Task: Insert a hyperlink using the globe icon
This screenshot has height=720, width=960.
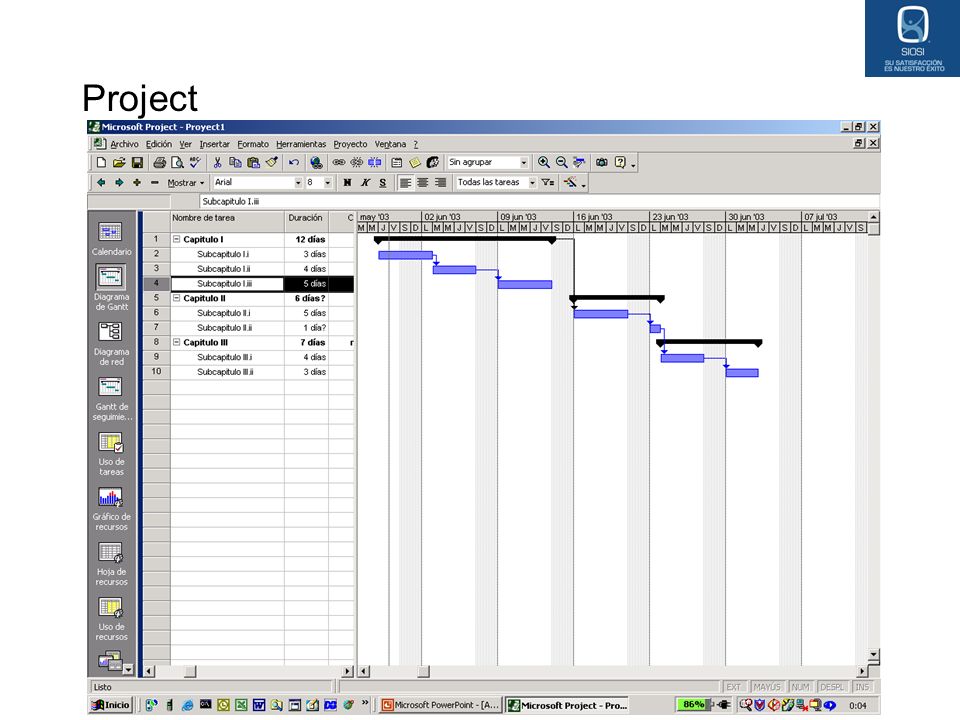Action: (316, 162)
